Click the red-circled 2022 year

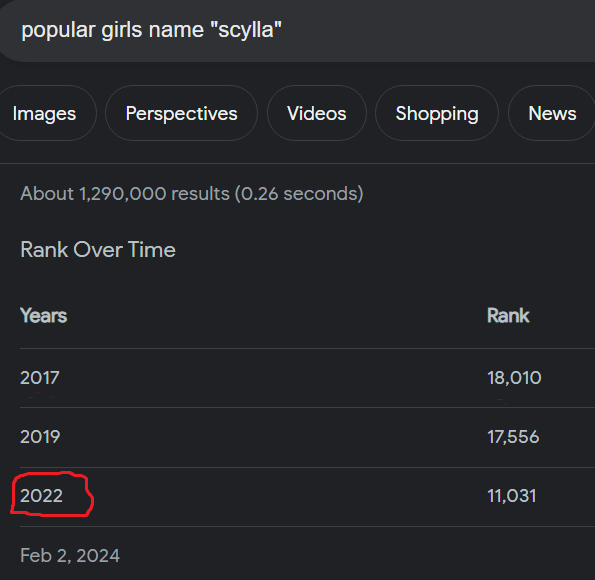click(41, 496)
